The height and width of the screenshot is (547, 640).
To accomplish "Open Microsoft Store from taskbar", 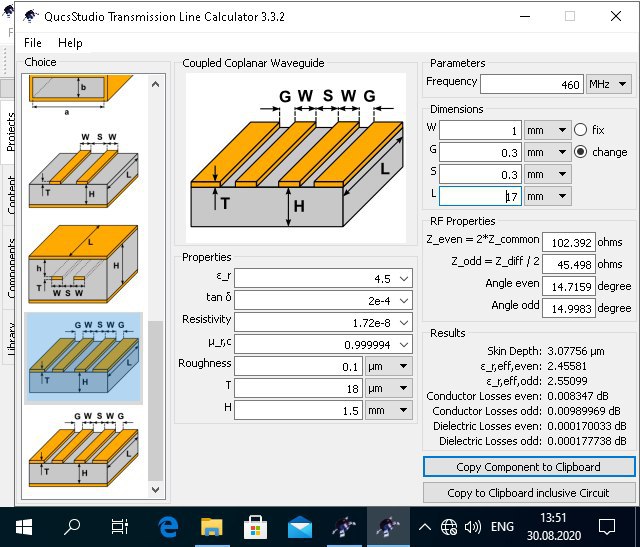I will pyautogui.click(x=256, y=527).
